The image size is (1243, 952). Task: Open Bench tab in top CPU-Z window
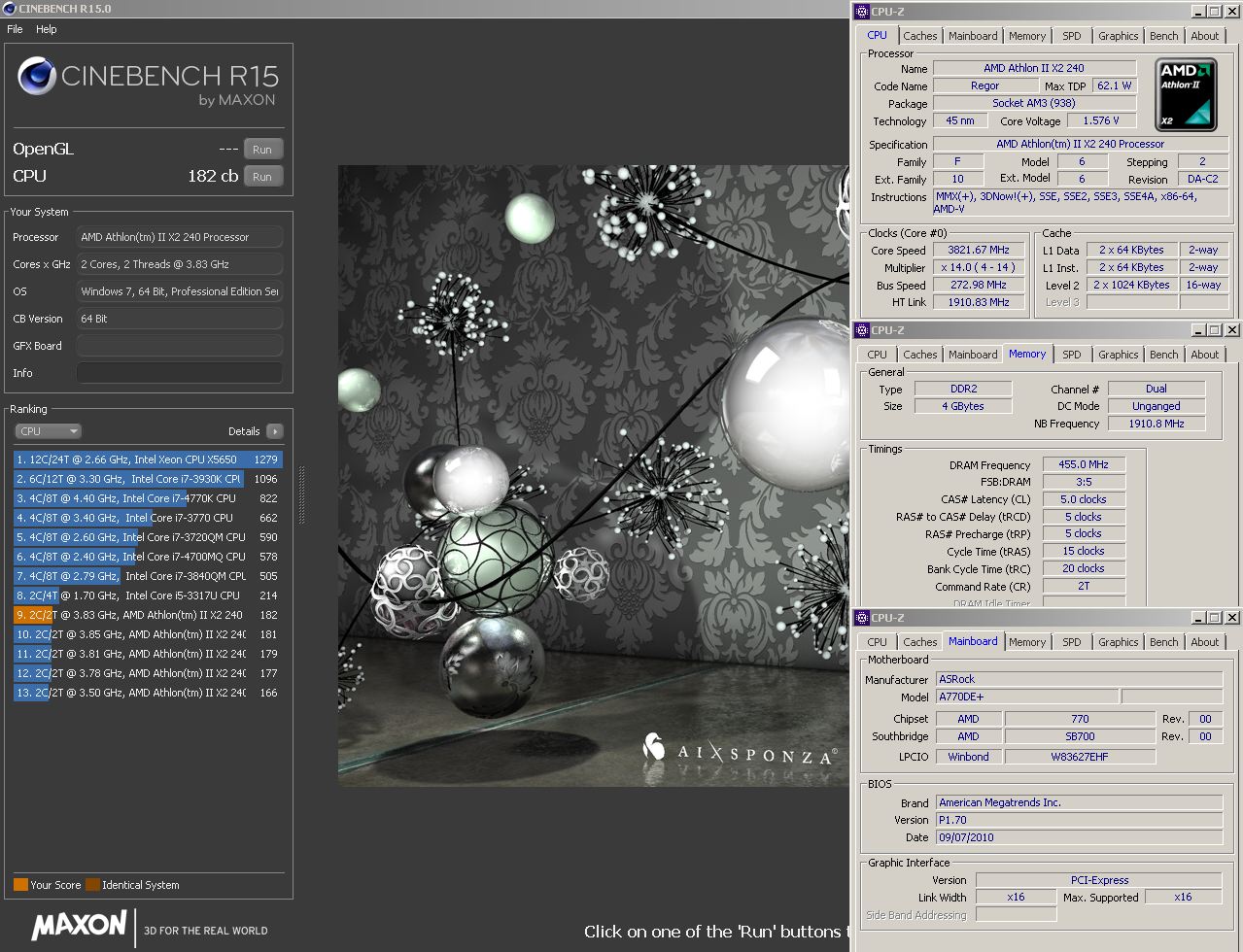tap(1163, 36)
